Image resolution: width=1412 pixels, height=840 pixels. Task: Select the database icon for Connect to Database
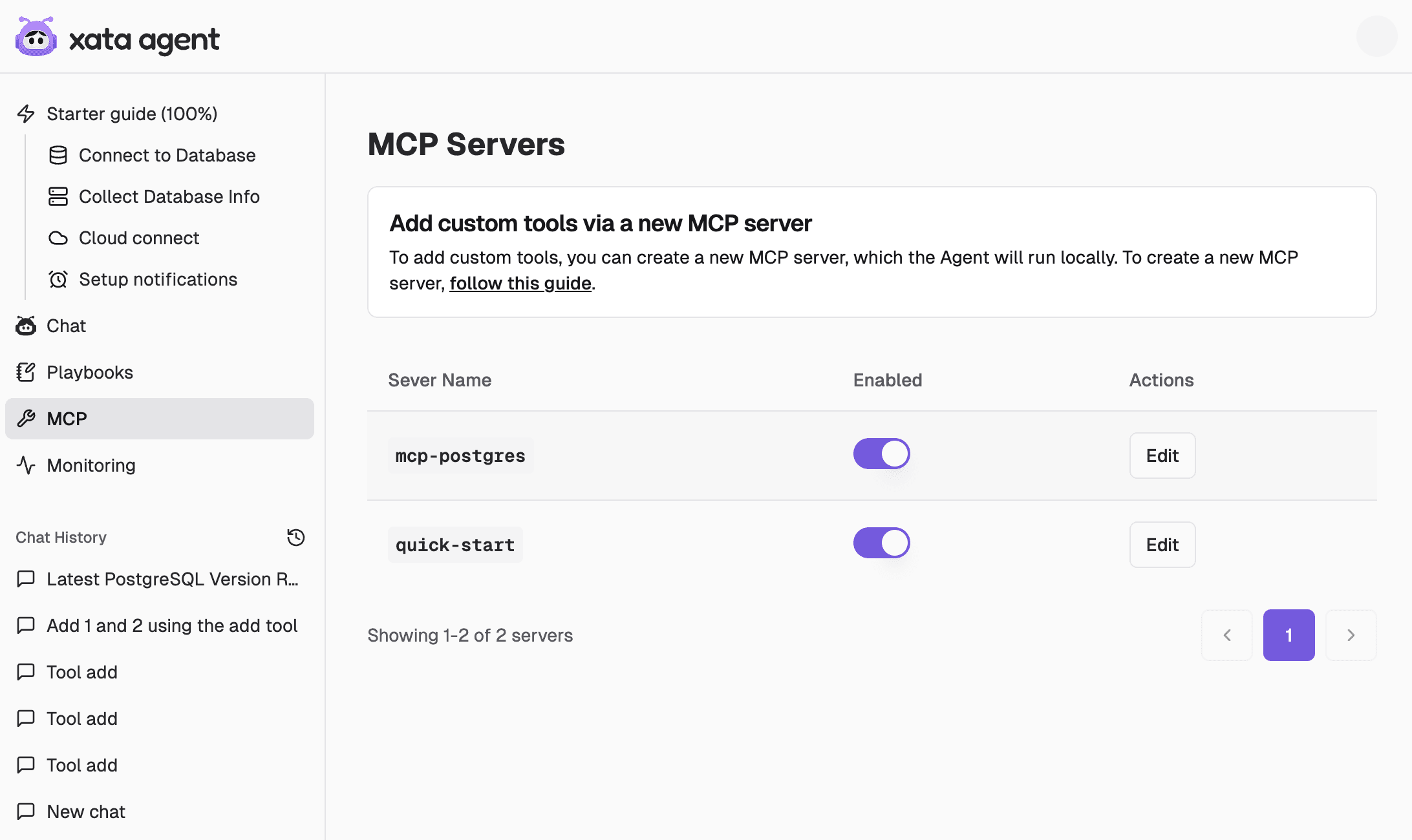tap(58, 155)
